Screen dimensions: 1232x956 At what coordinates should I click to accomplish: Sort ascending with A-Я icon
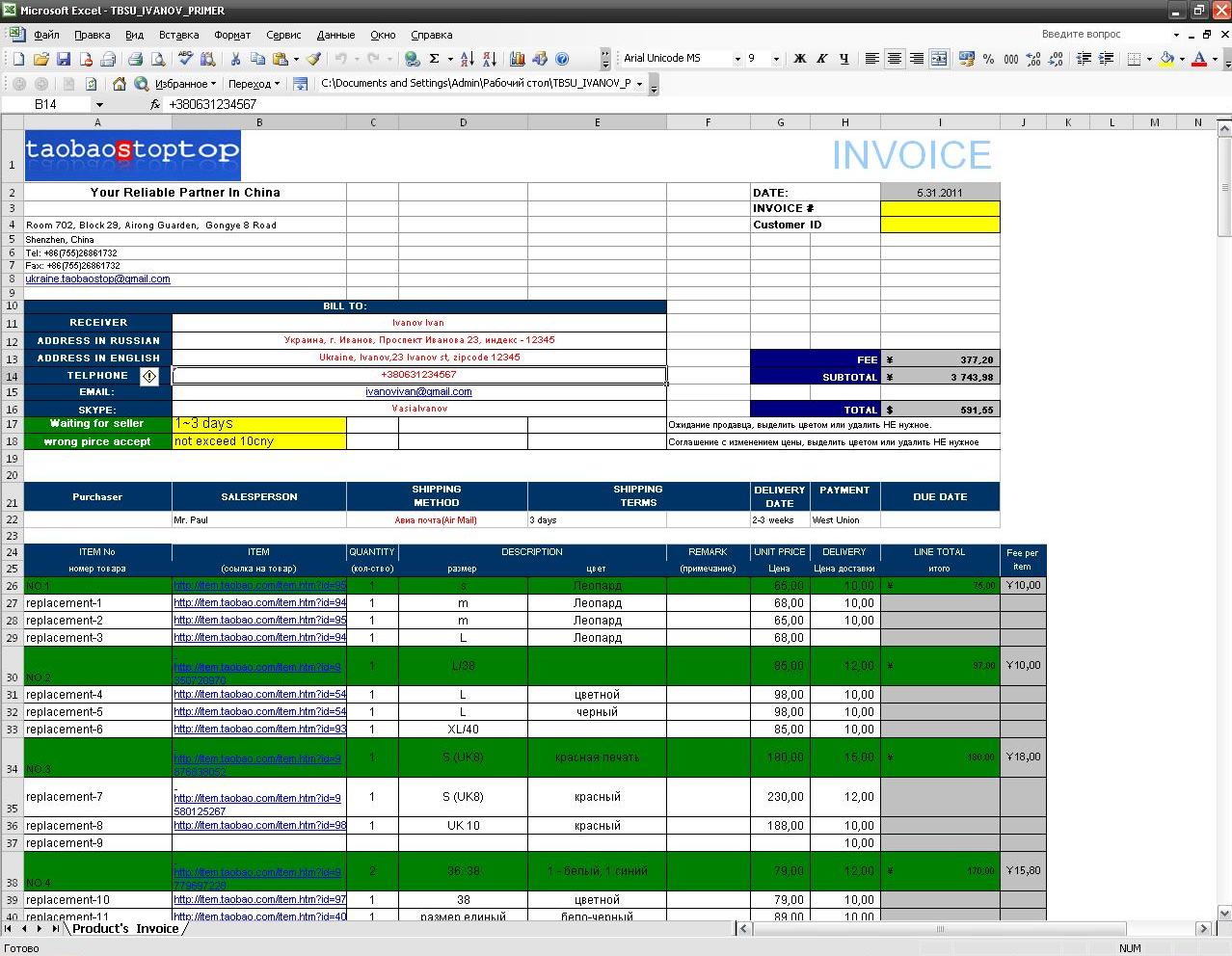(x=467, y=59)
